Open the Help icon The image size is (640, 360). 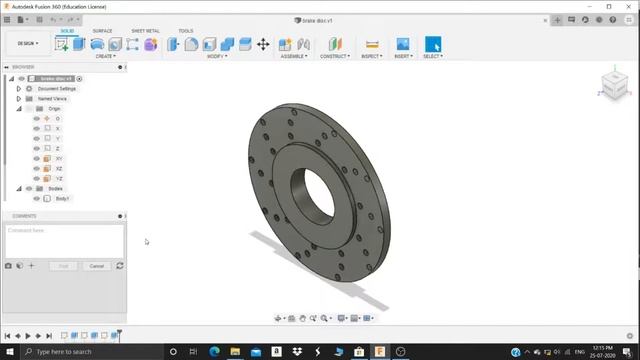(x=613, y=20)
